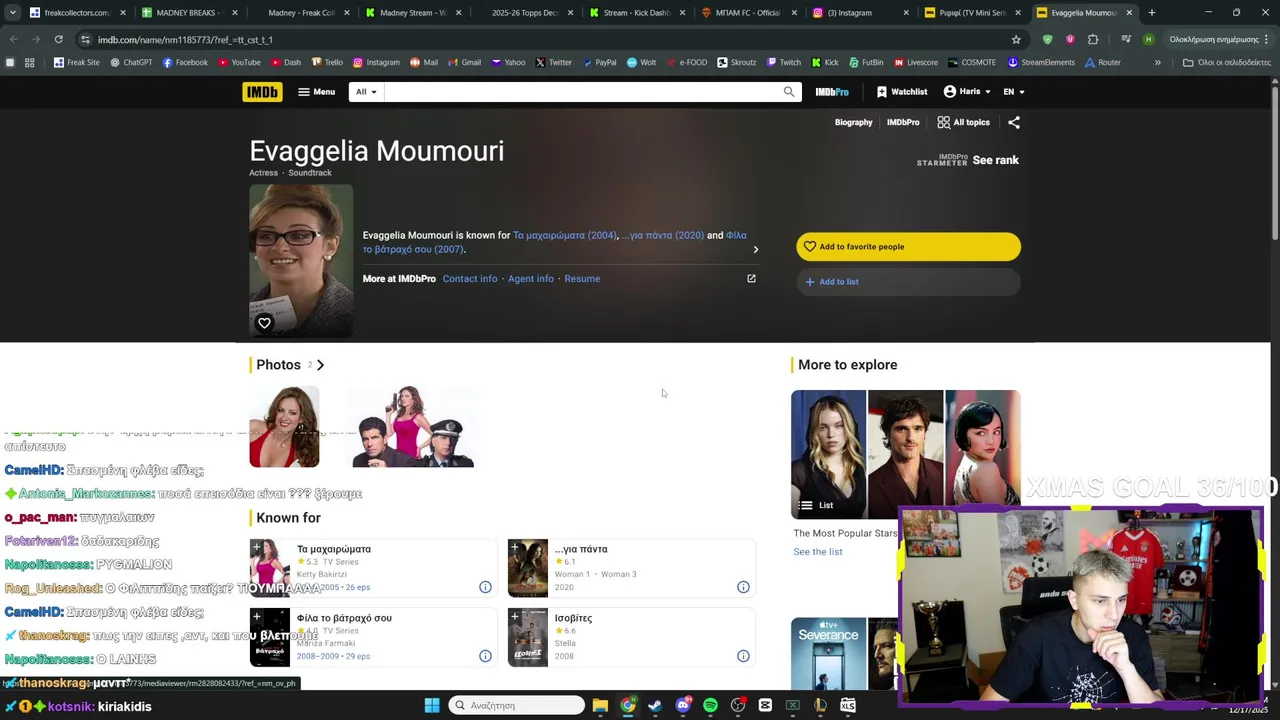The height and width of the screenshot is (720, 1280).
Task: Open Steam from the taskbar
Action: click(655, 705)
